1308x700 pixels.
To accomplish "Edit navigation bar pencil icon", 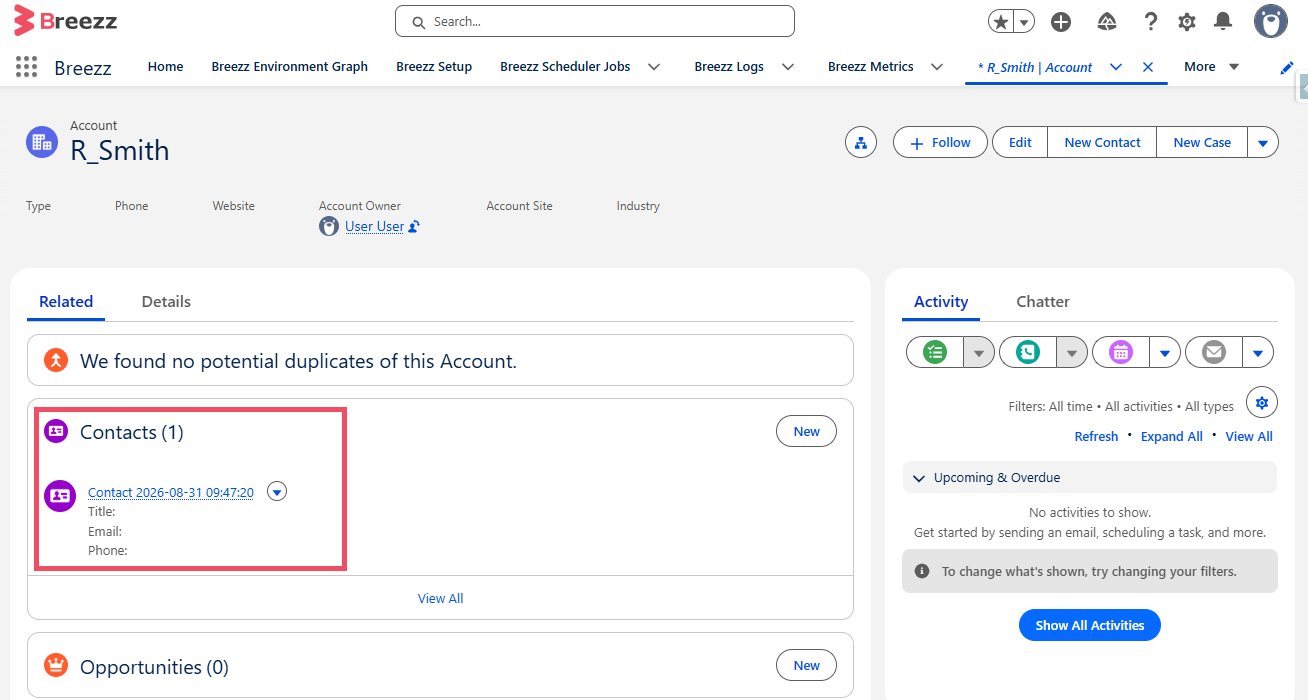I will tap(1287, 68).
